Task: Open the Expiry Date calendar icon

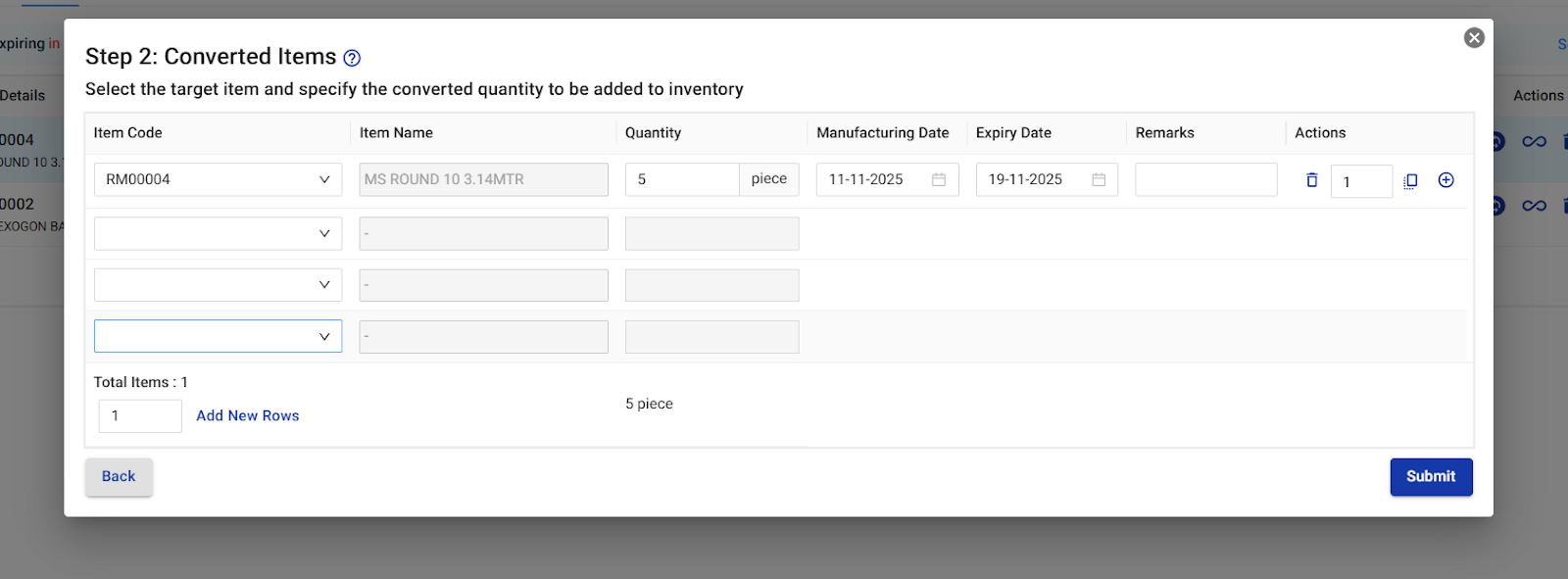Action: [1098, 180]
